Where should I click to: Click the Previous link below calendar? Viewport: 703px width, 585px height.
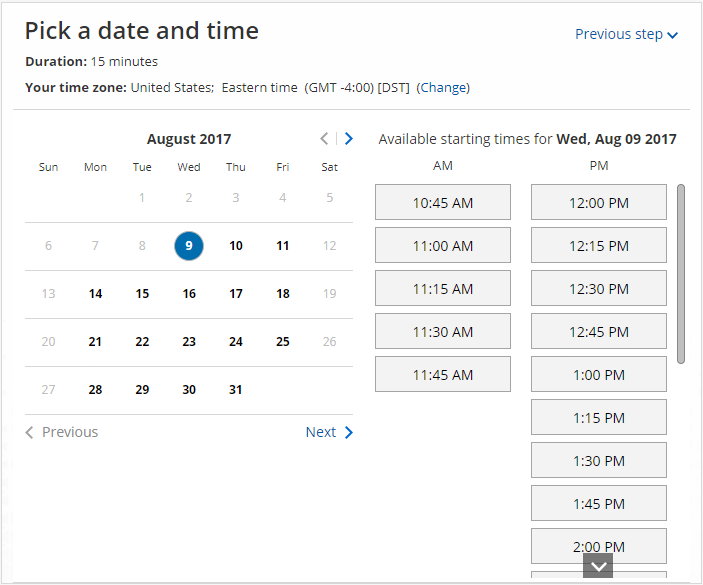click(62, 432)
